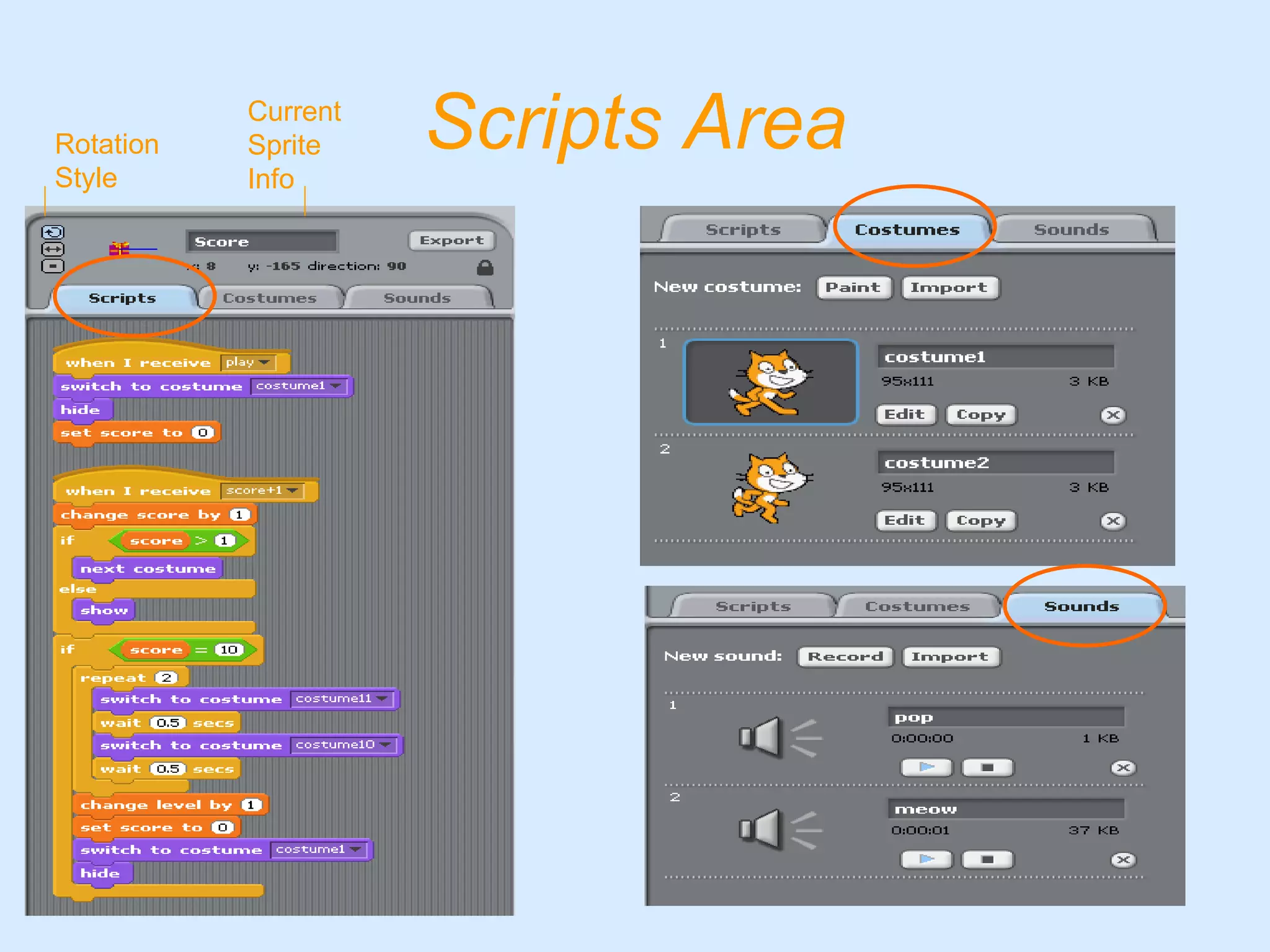Open the Costumes tab in left panel
Viewport: 1270px width, 952px height.
(270, 297)
